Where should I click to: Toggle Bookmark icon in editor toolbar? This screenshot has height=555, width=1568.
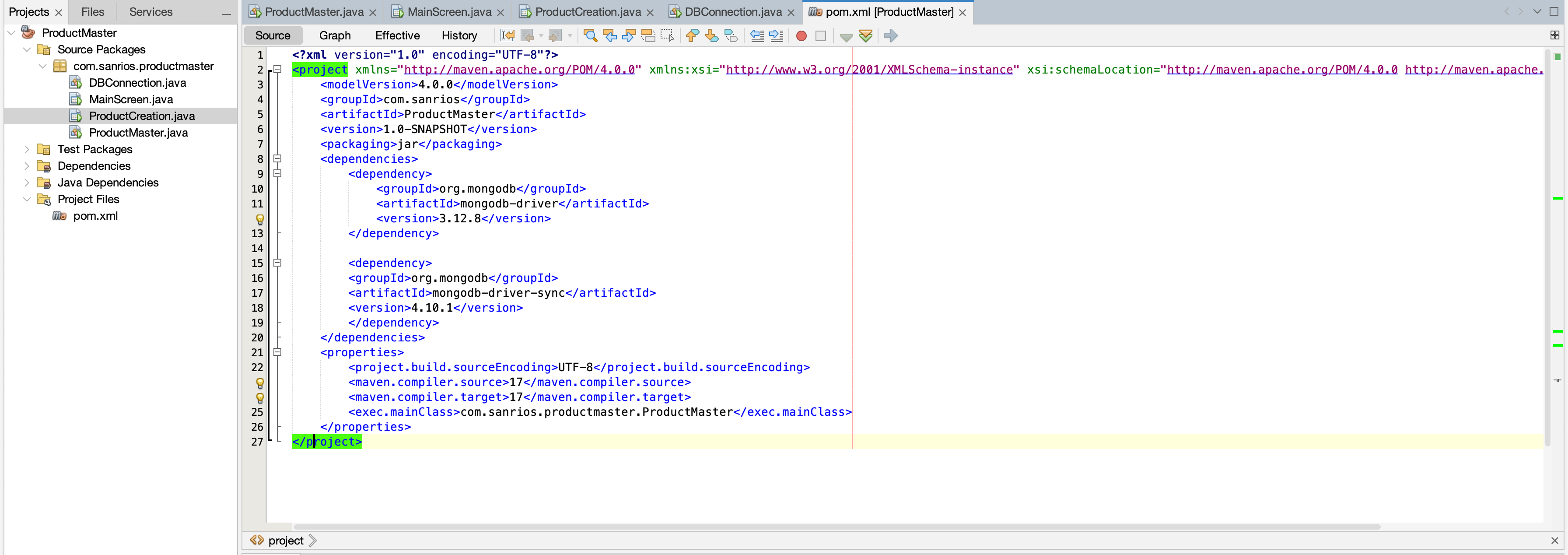tap(731, 36)
